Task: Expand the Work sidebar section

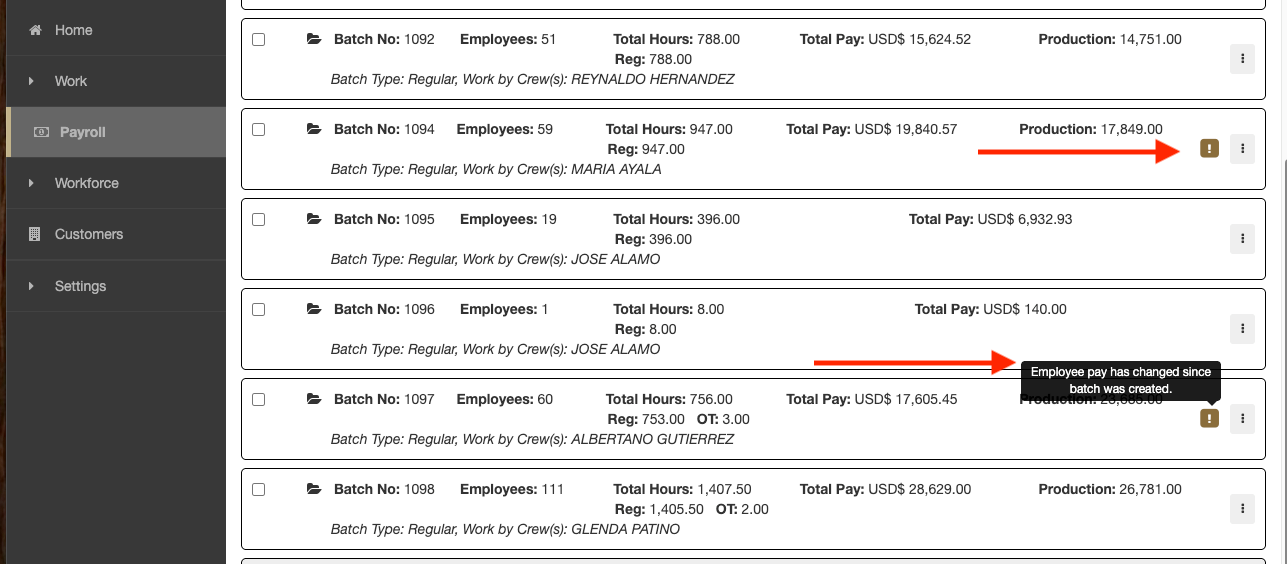Action: point(70,81)
